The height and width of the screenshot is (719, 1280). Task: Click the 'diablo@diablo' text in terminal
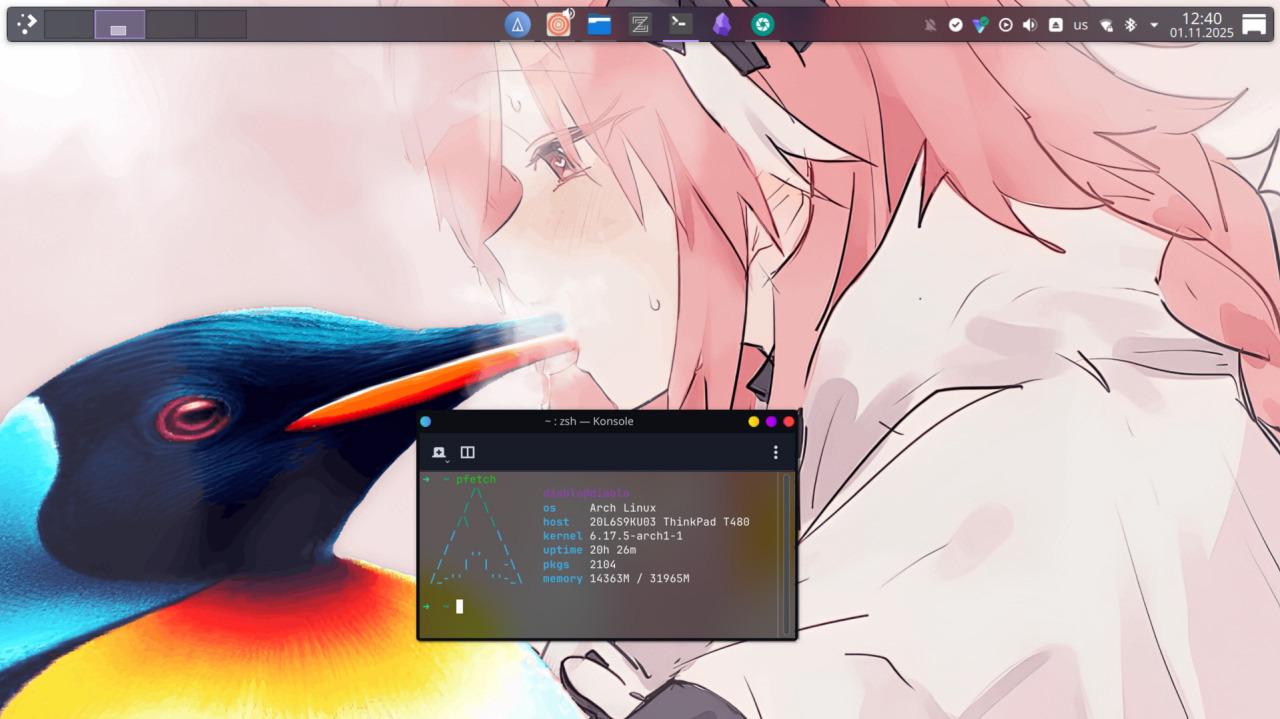click(586, 494)
